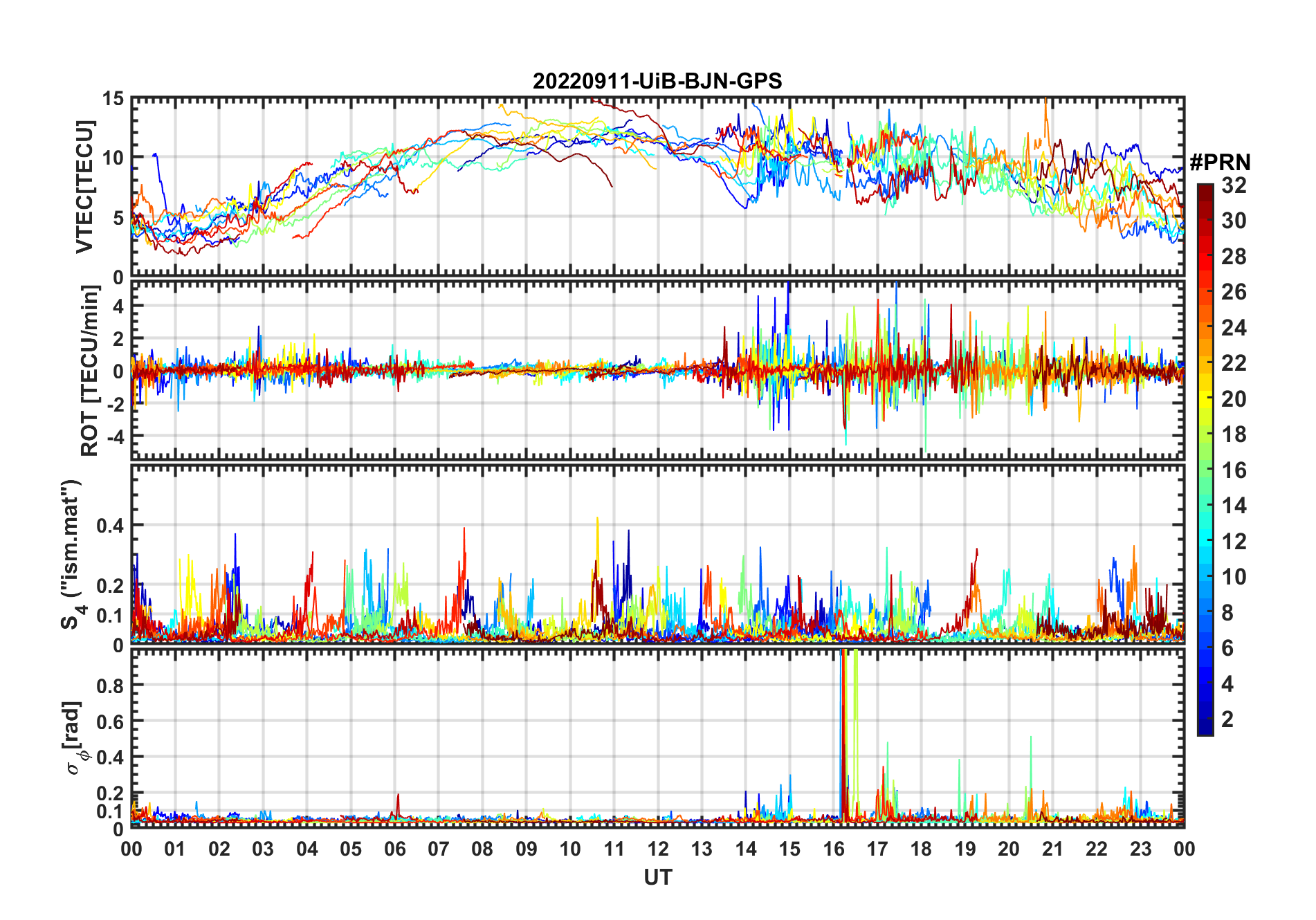This screenshot has height=920, width=1316.
Task: Select hour 12 on the UT axis
Action: click(x=658, y=849)
